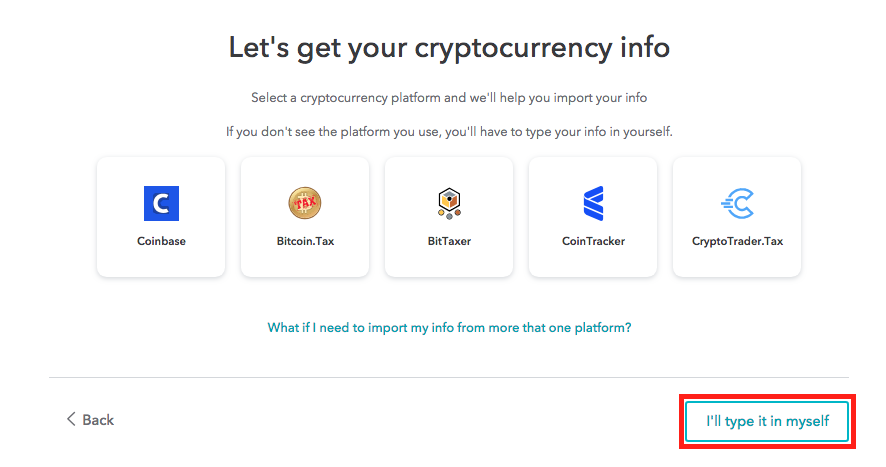Screen dimensions: 886x467
Task: Click the Back chevron arrow
Action: tap(71, 419)
